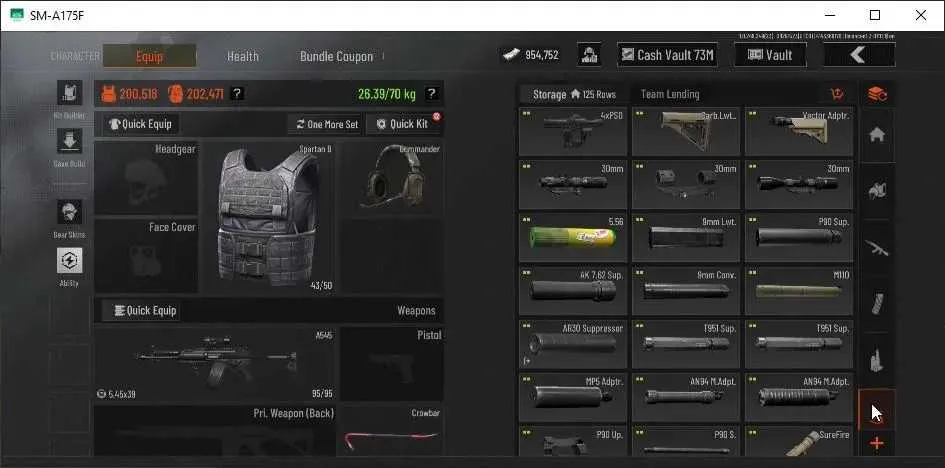Open help icon next to carry weight

[x=431, y=93]
